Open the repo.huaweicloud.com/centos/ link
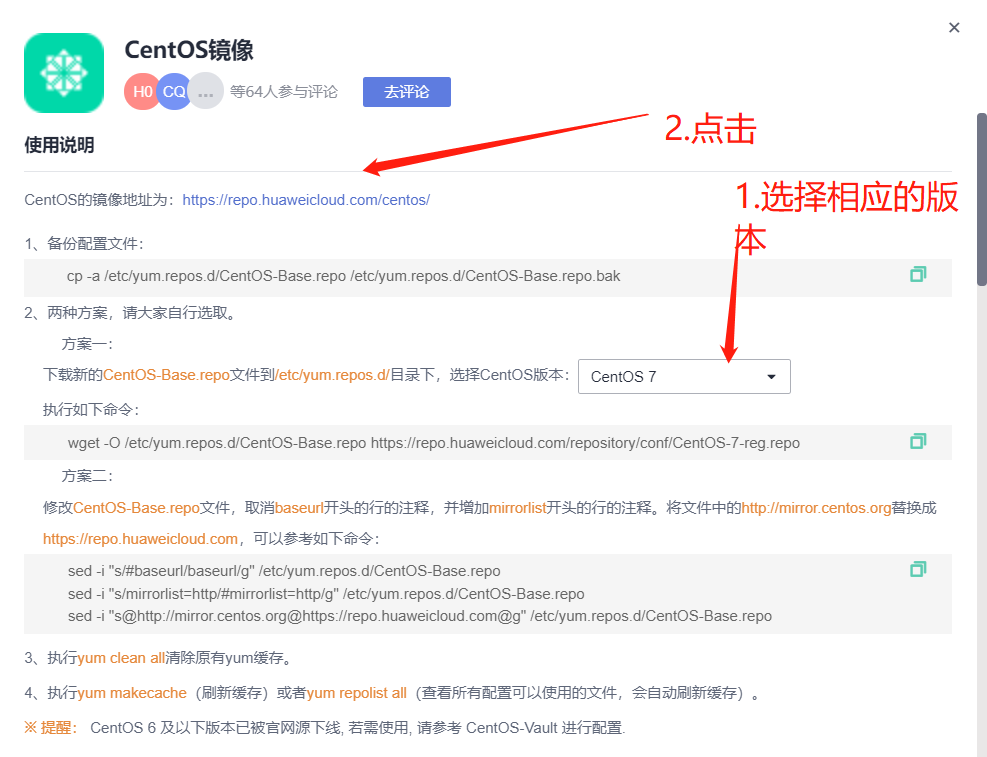This screenshot has width=987, height=757. click(x=306, y=200)
